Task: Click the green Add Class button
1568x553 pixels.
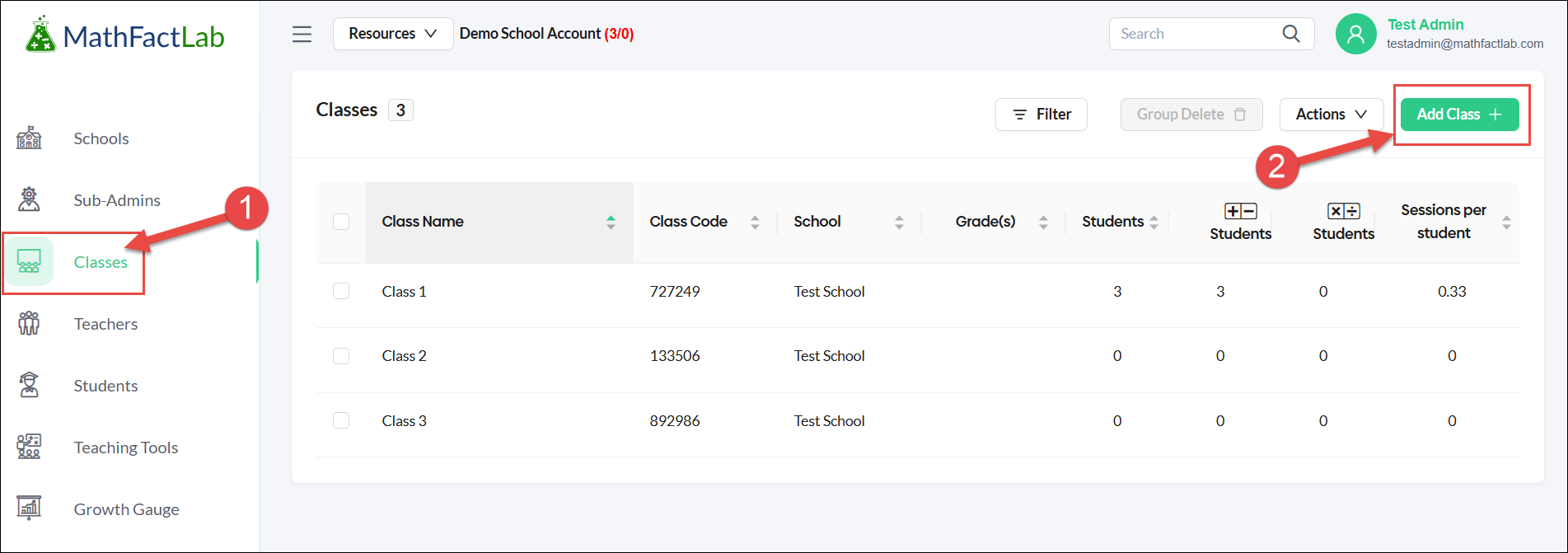Action: 1459,115
